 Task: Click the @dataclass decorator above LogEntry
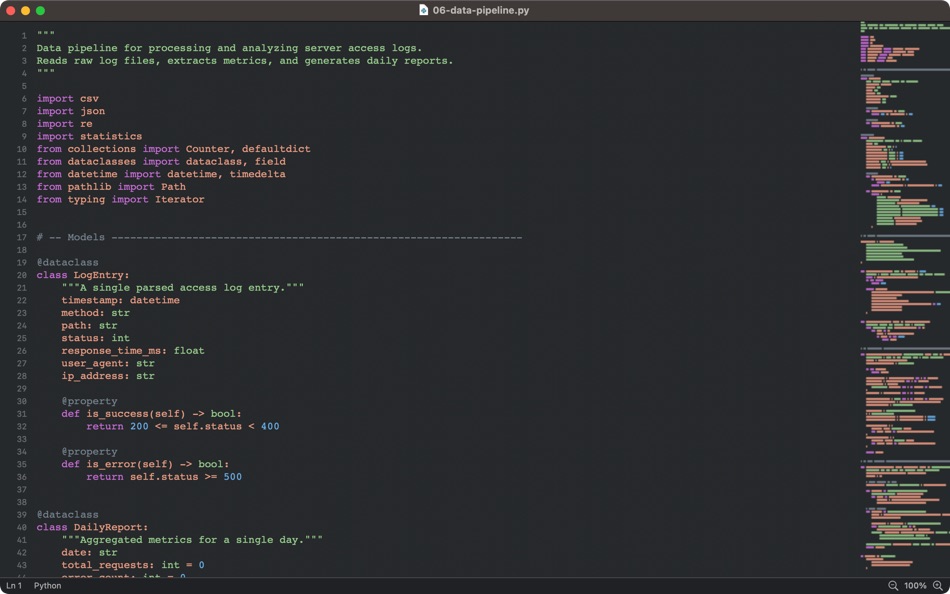tap(67, 262)
